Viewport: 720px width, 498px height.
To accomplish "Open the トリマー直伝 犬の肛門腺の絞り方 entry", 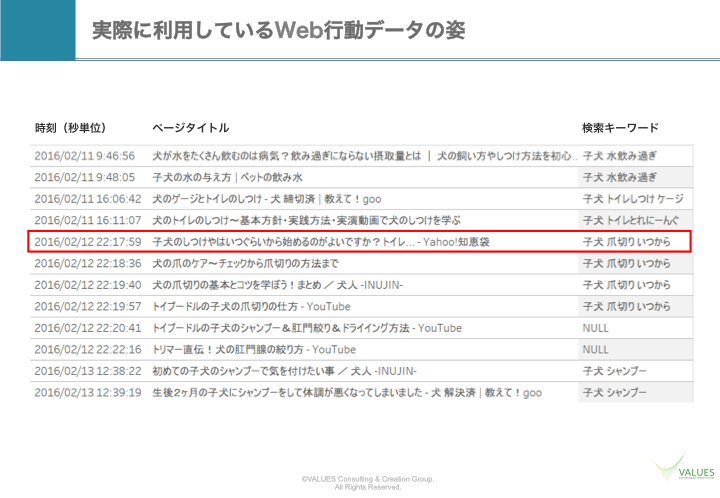I will point(253,350).
